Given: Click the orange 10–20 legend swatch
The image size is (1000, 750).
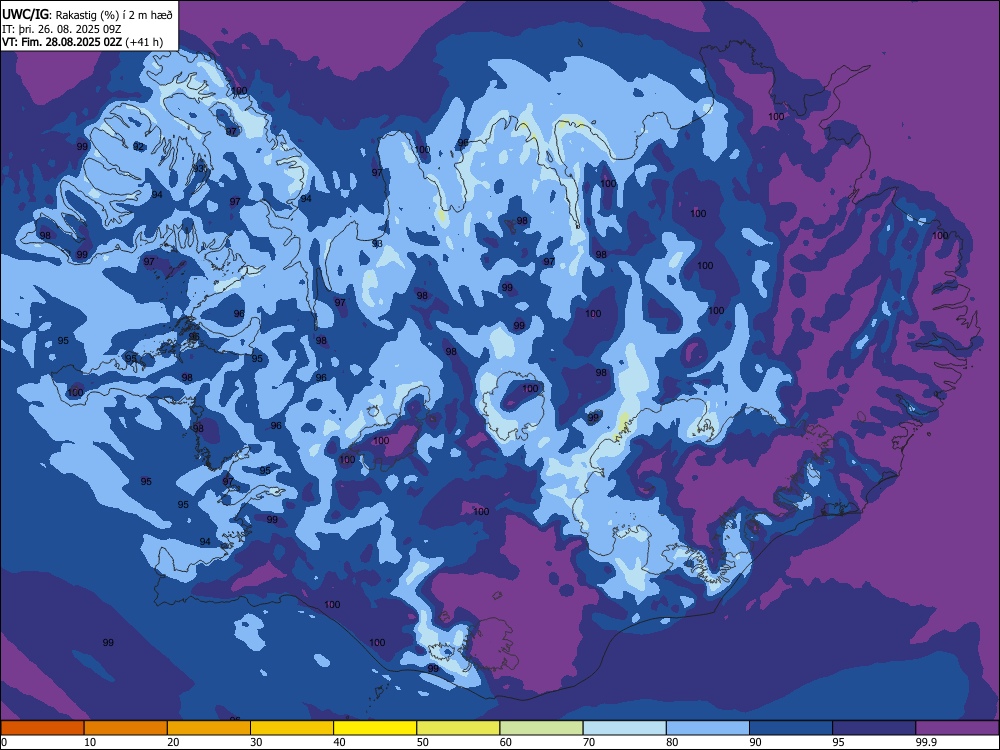Looking at the screenshot, I should [126, 728].
